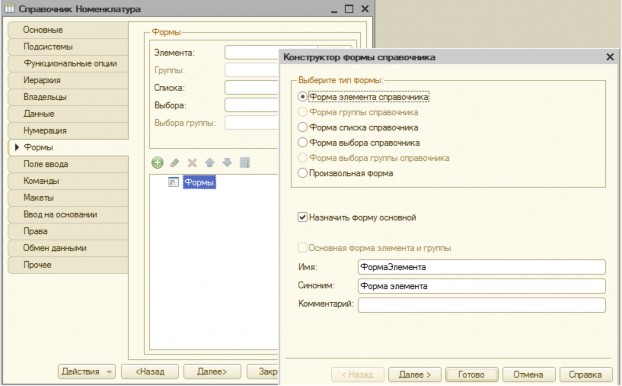This screenshot has width=622, height=386.
Task: Close the Конструктор формы справочника dialog
Action: pos(610,57)
